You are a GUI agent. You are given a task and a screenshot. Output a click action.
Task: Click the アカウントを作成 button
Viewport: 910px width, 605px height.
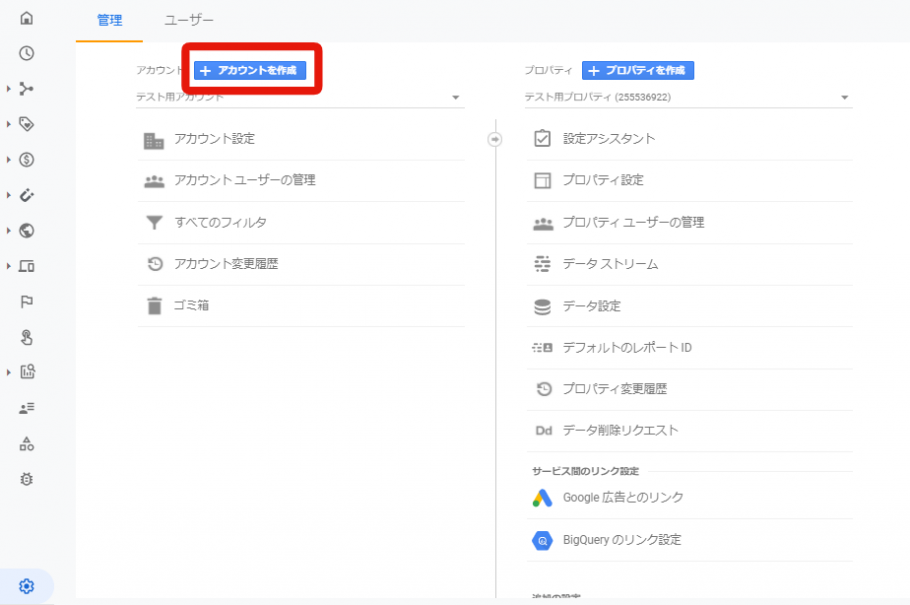click(250, 70)
